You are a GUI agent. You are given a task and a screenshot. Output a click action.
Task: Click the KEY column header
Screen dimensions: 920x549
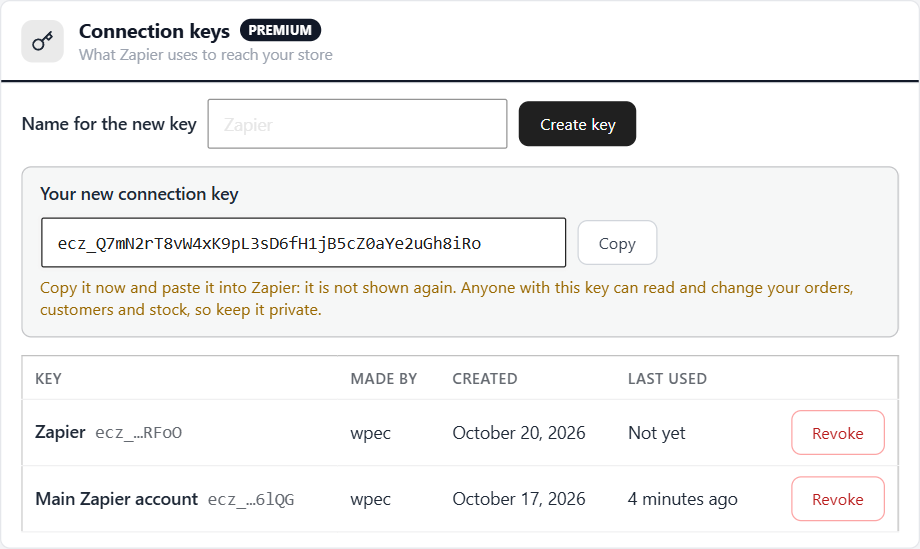(x=48, y=379)
